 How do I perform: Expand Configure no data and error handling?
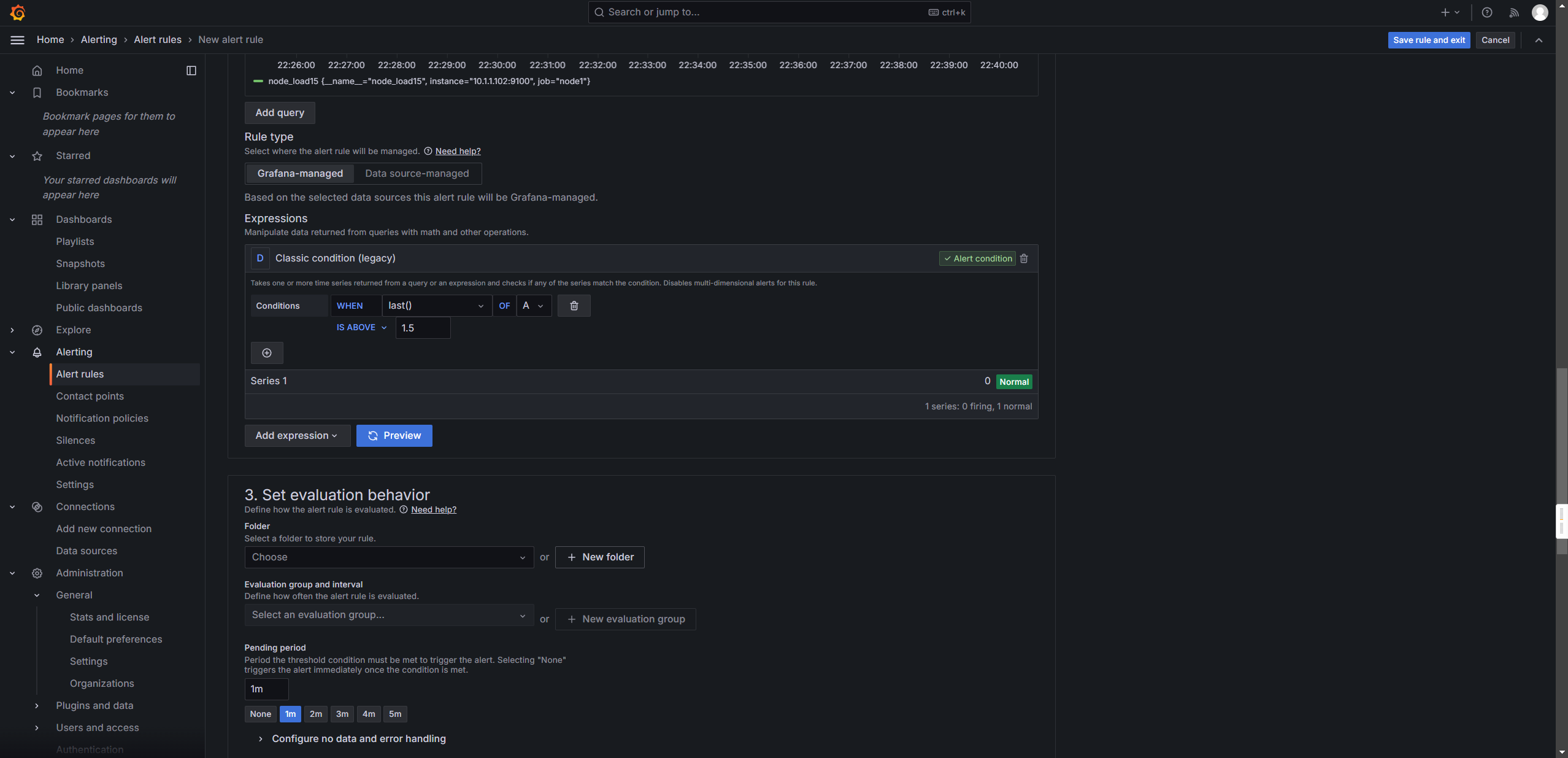click(x=352, y=739)
